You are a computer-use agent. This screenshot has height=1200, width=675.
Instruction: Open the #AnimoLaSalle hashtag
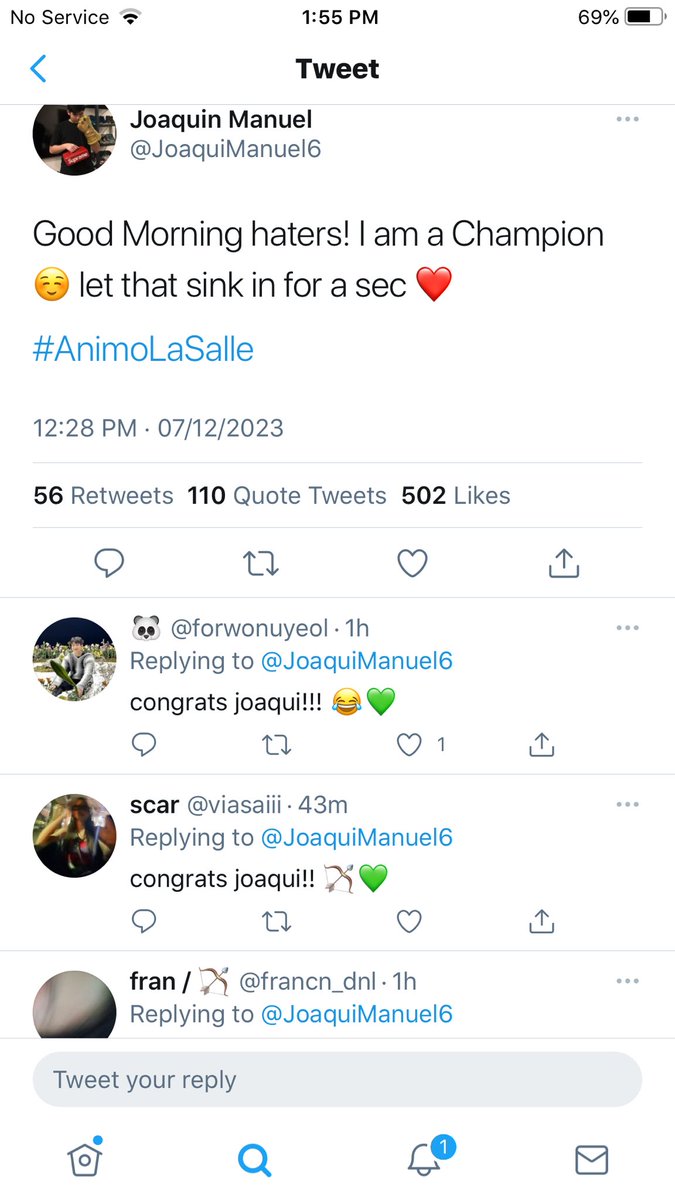coord(143,349)
